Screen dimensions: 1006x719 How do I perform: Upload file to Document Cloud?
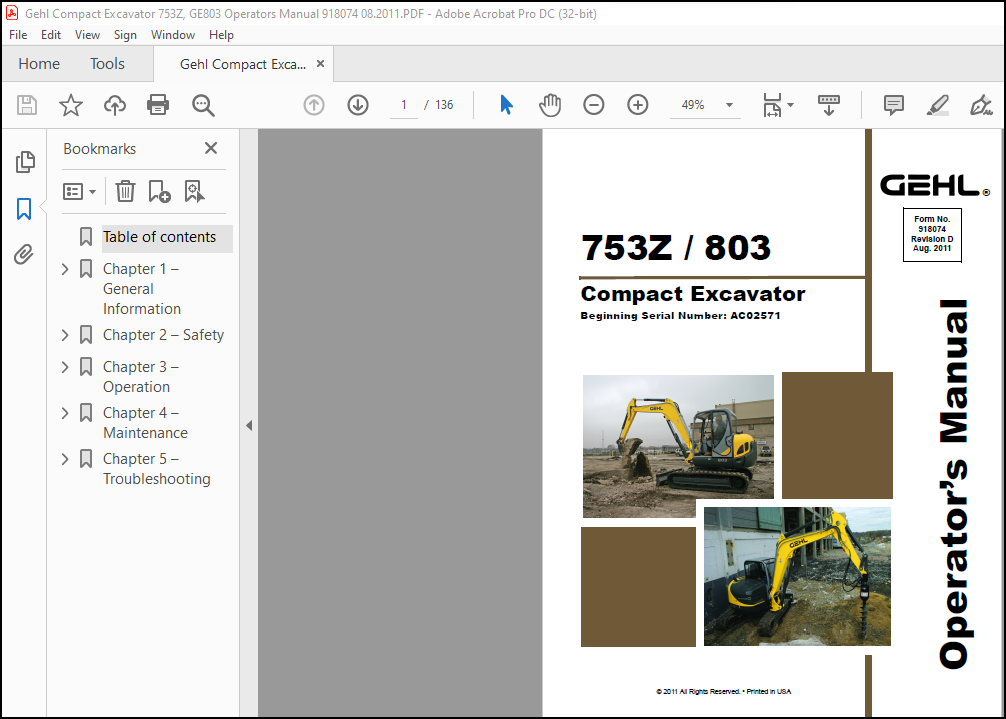coord(115,105)
